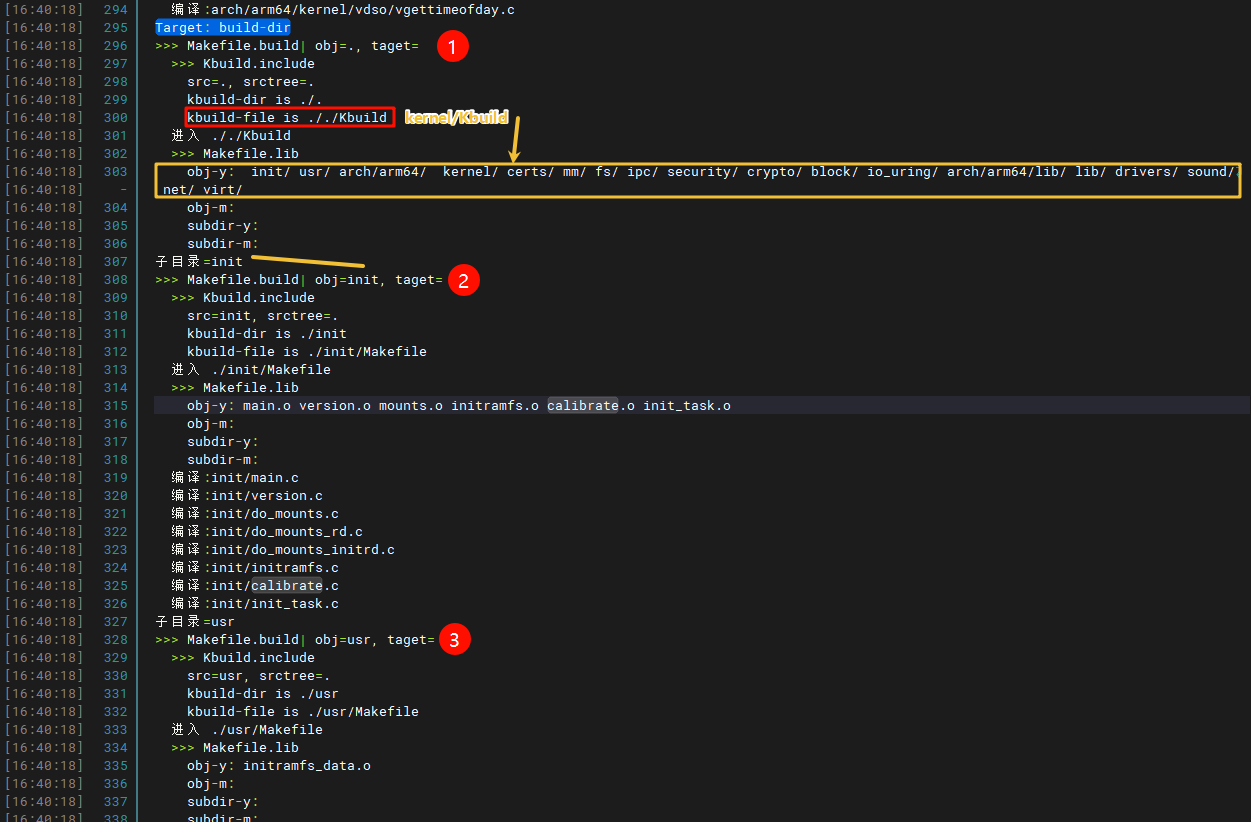Click the '编译:init/main.c' log line
The height and width of the screenshot is (822, 1251).
234,478
